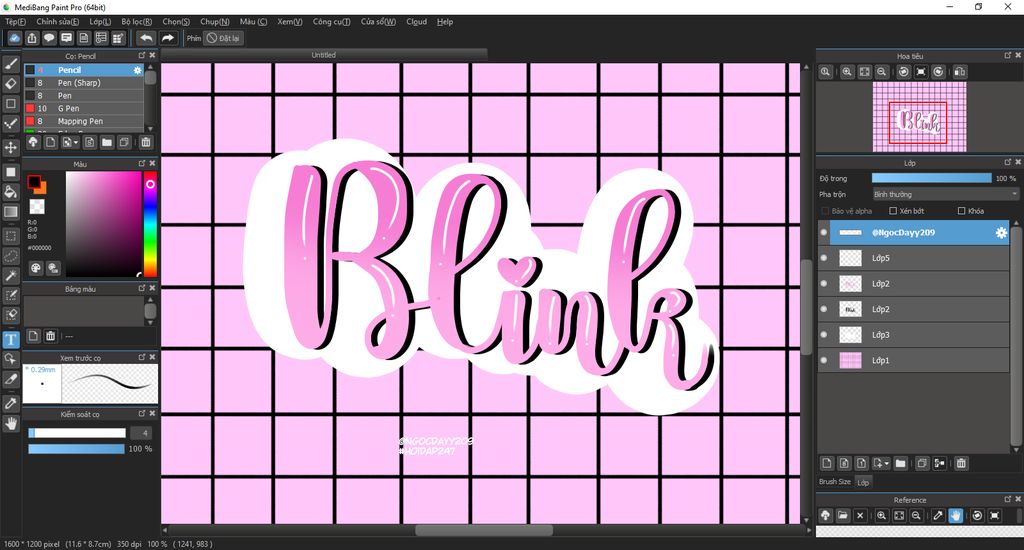Open the Công cụ(T) menu

pyautogui.click(x=331, y=22)
